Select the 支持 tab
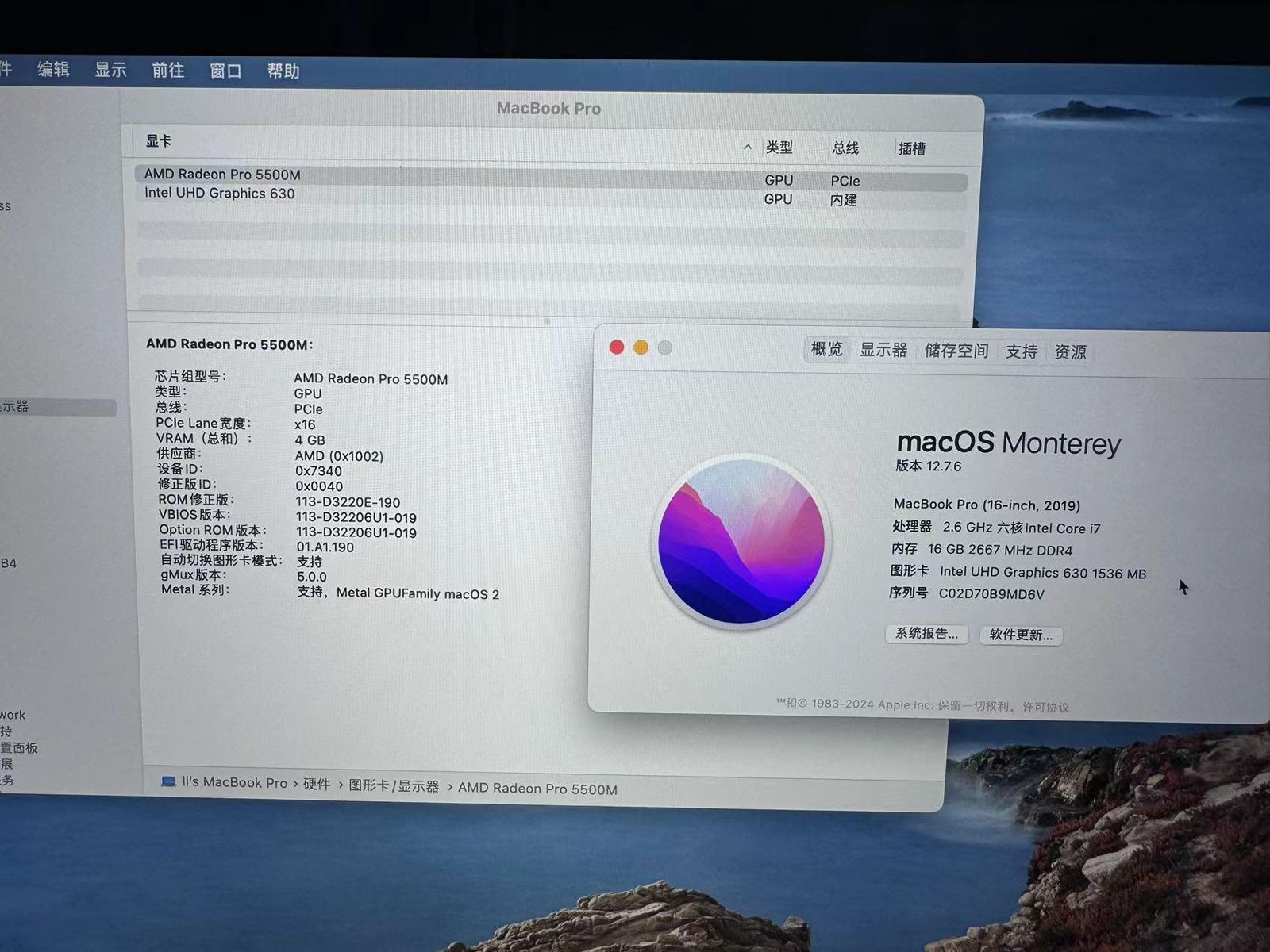This screenshot has width=1270, height=952. point(1021,351)
